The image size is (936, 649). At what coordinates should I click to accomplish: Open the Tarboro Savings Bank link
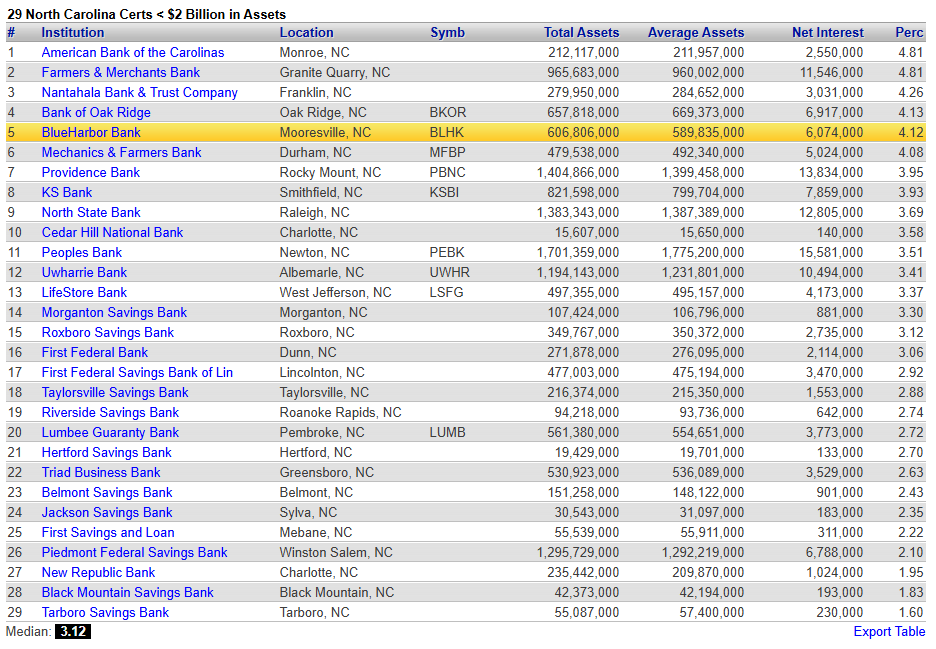(x=105, y=613)
